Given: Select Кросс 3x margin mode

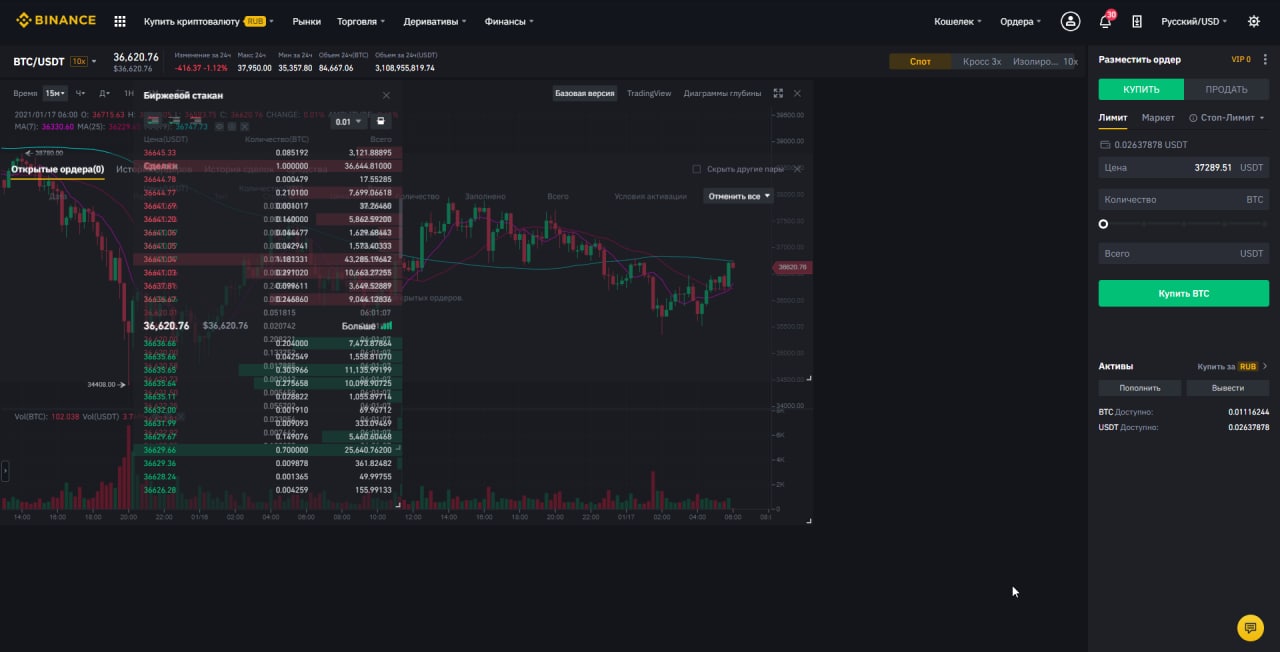Looking at the screenshot, I should click(982, 61).
